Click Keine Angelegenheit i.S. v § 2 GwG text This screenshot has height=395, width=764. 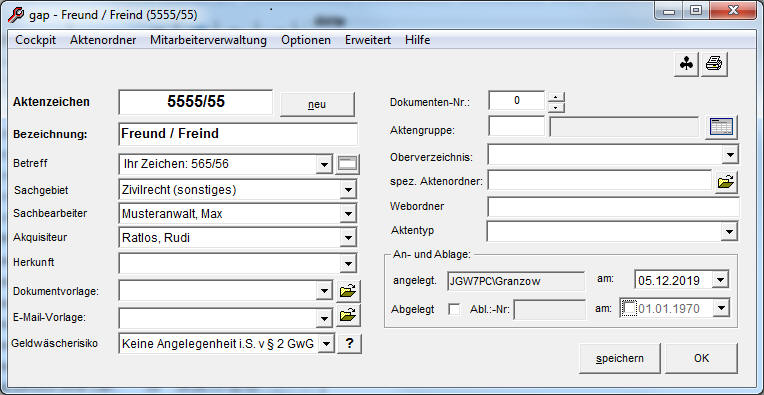(218, 344)
